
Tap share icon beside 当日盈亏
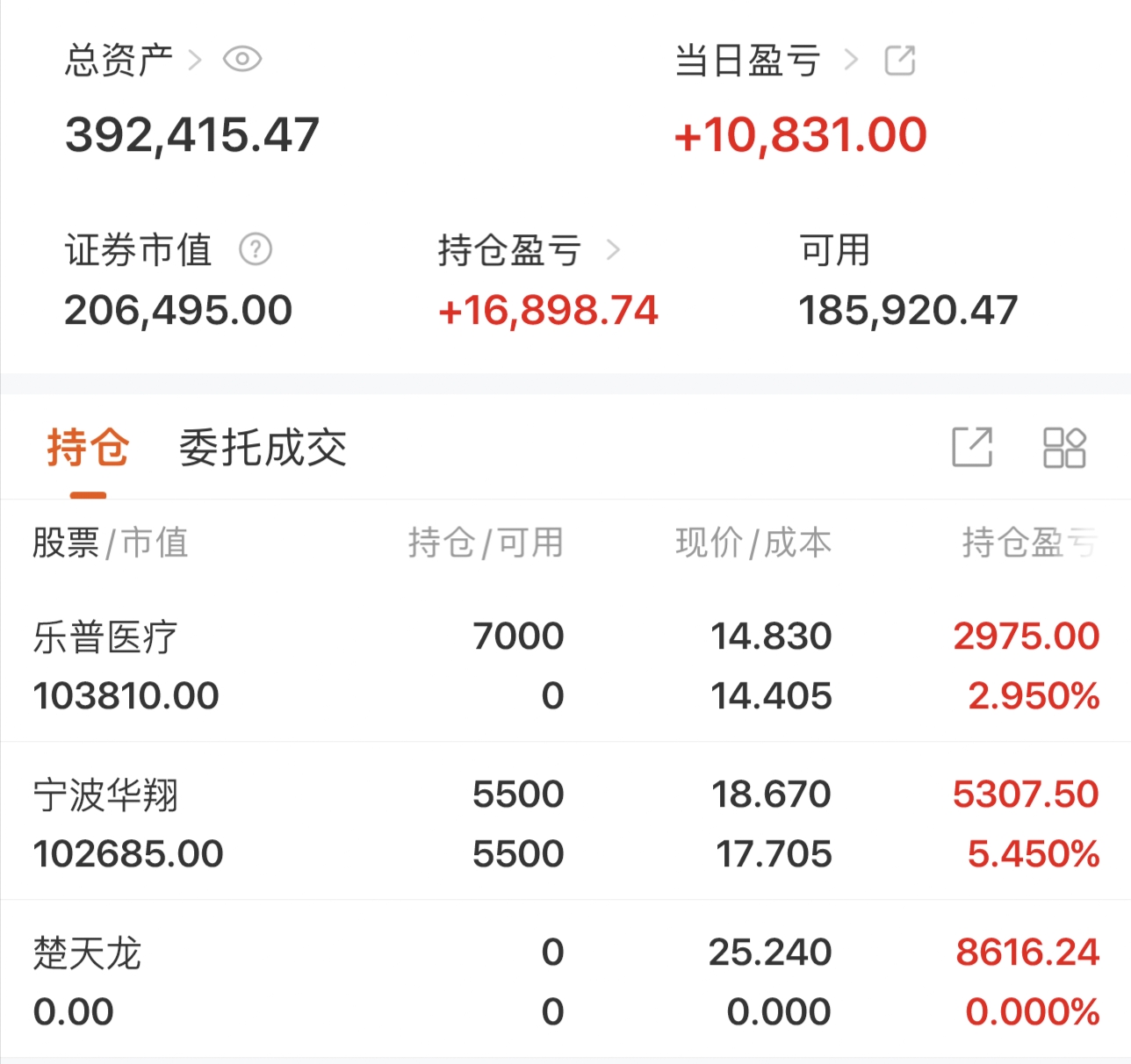coord(900,61)
